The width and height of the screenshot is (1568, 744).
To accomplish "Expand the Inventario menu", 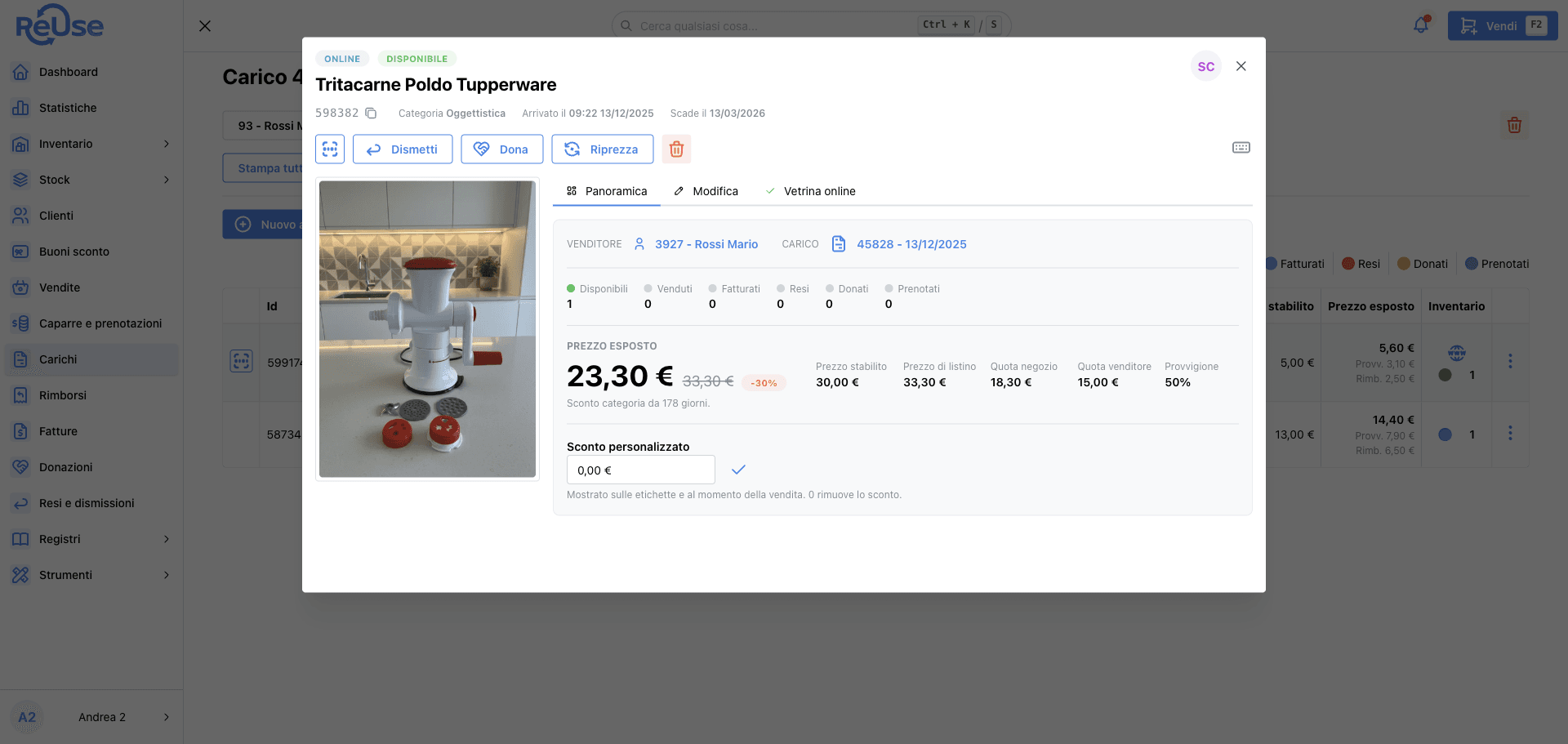I will (x=91, y=144).
